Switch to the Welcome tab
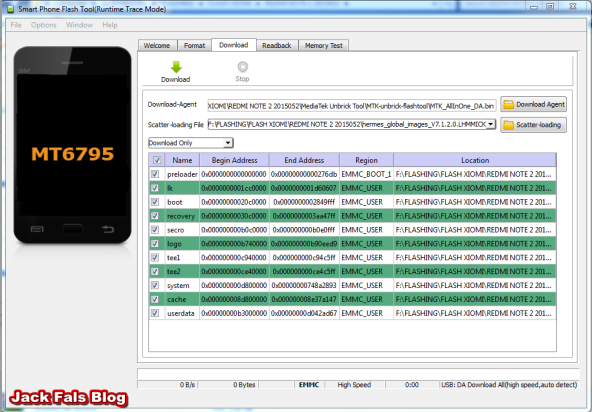This screenshot has height=412, width=592. click(x=157, y=45)
